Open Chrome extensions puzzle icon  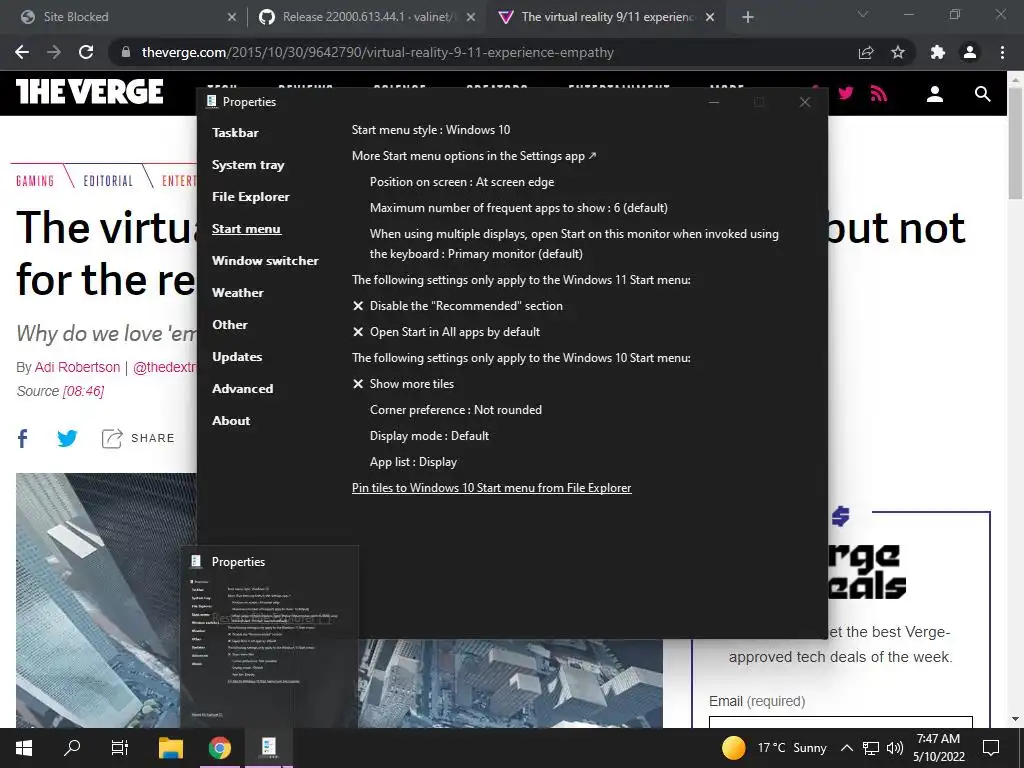[938, 52]
